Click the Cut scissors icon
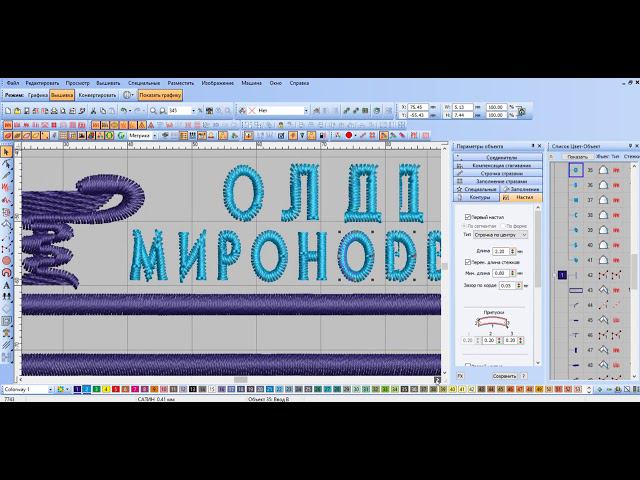The image size is (640, 480). click(93, 111)
